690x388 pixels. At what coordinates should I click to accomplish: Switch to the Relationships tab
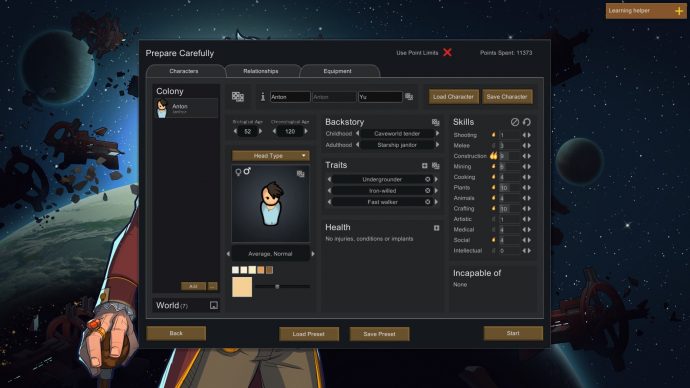coord(261,71)
